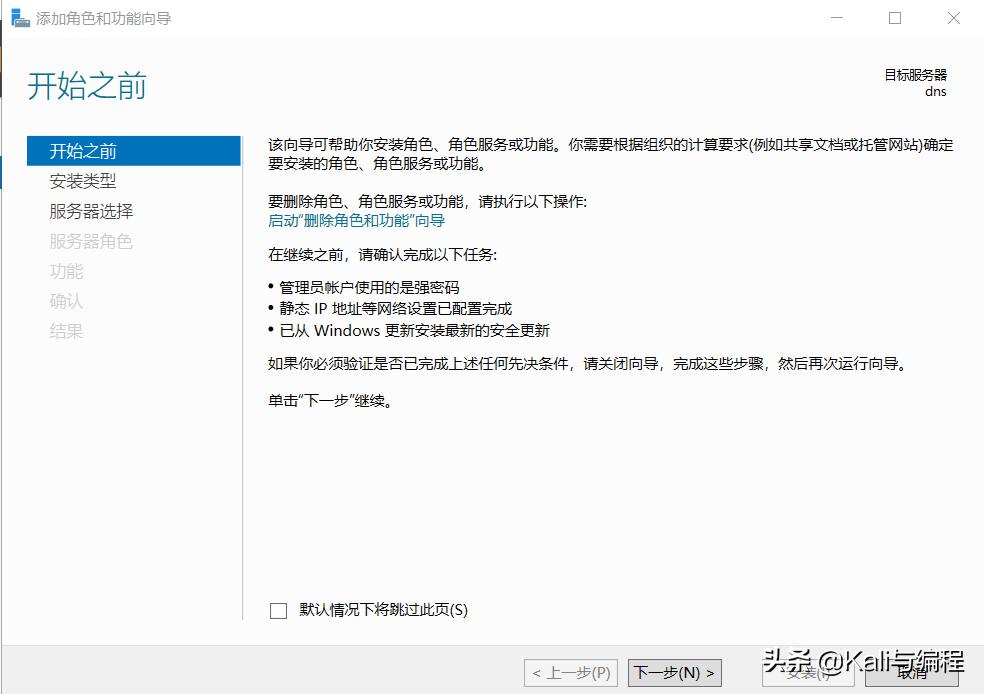The image size is (984, 694).
Task: Enable 默认情况下将跳过此页 checkbox
Action: coord(277,610)
